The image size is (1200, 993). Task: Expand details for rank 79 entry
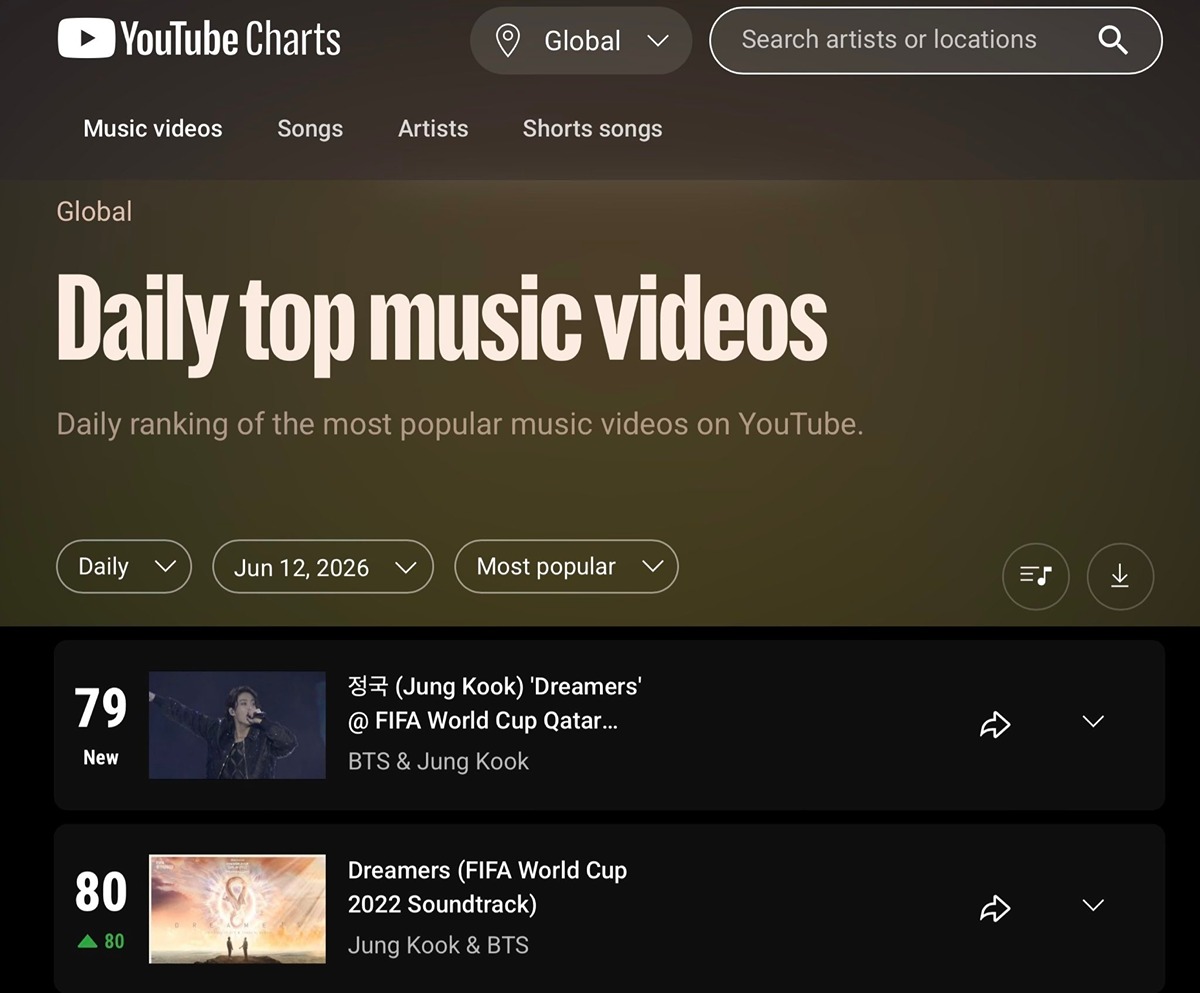tap(1093, 722)
